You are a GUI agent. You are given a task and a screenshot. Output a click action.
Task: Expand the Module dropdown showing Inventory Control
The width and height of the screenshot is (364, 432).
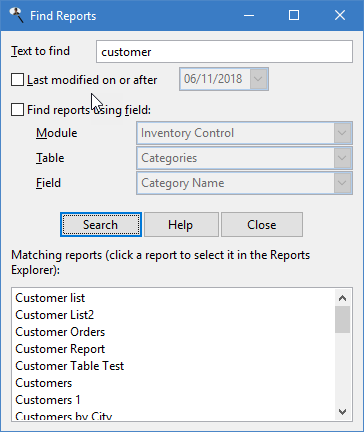pos(342,133)
